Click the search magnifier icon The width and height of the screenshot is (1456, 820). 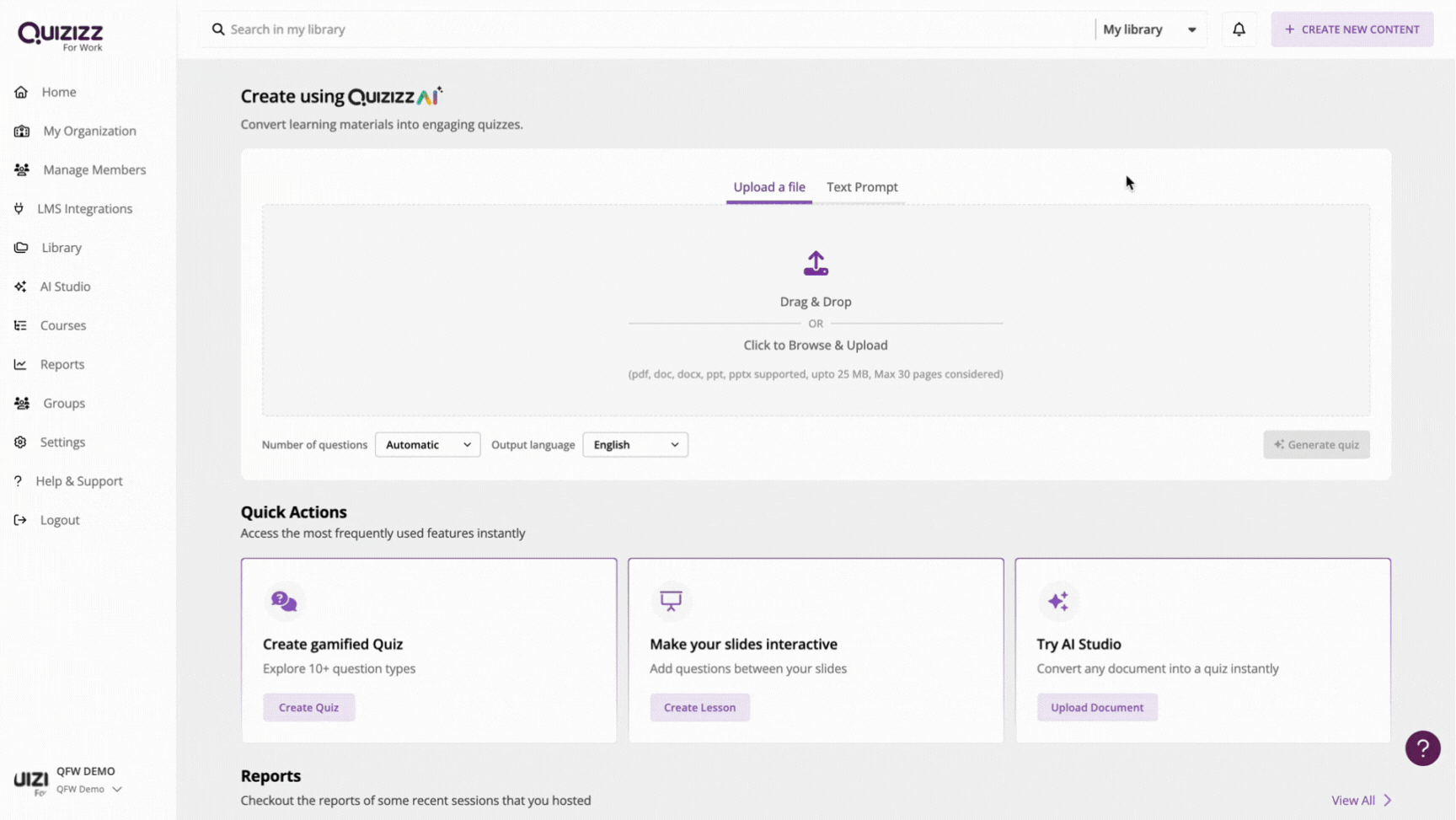click(x=218, y=29)
